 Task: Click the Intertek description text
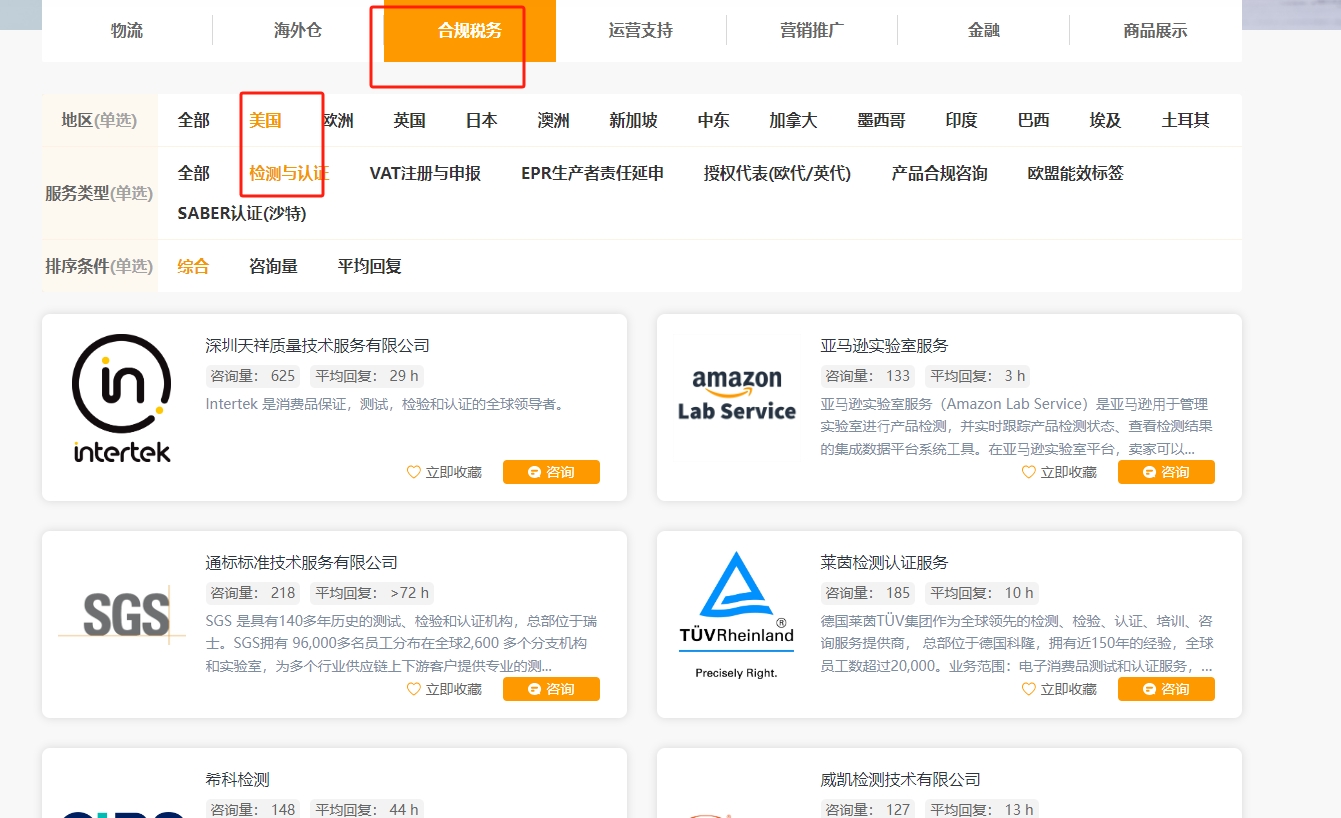pos(385,404)
